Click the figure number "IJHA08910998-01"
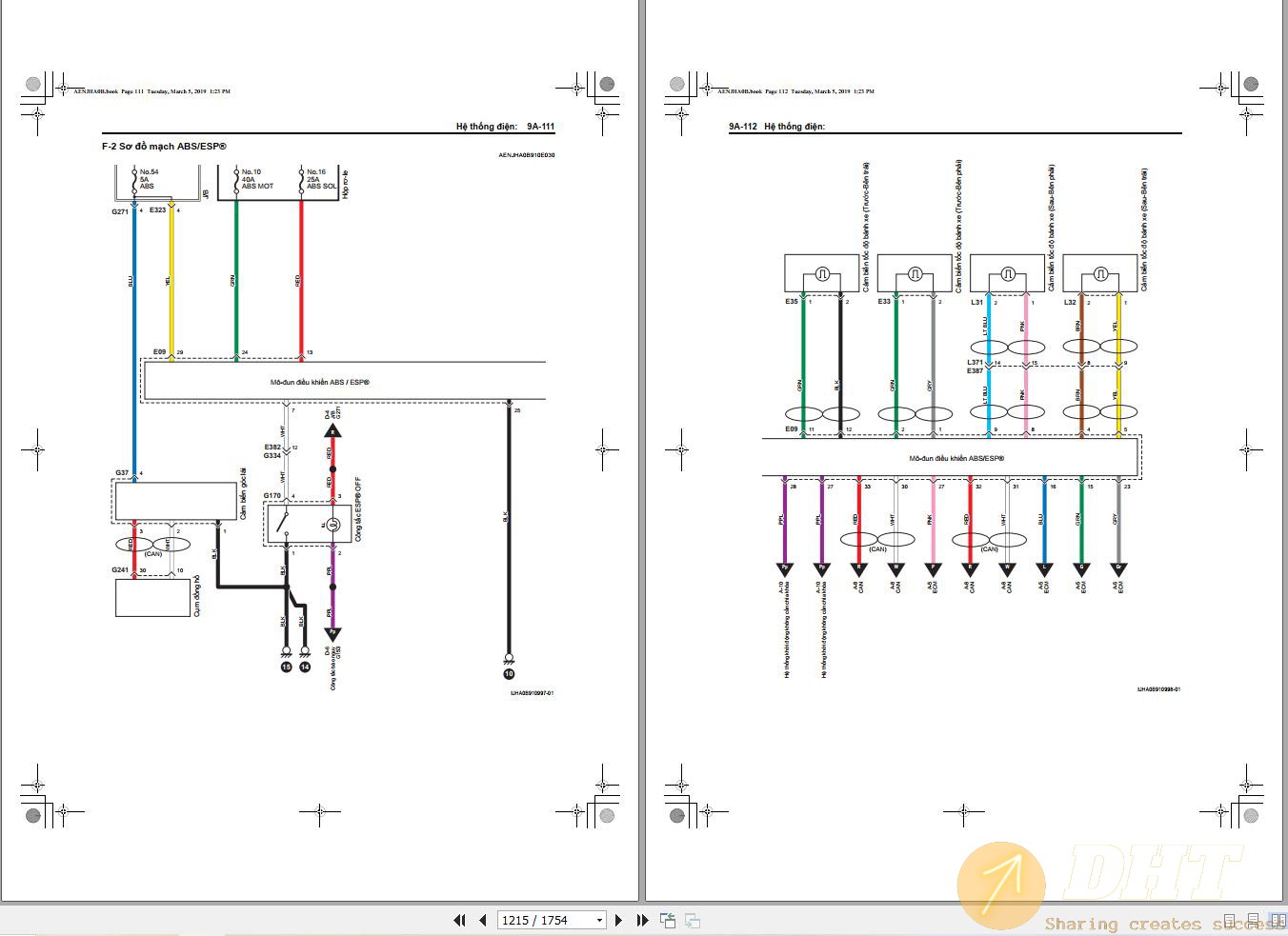Image resolution: width=1288 pixels, height=936 pixels. tap(1158, 689)
